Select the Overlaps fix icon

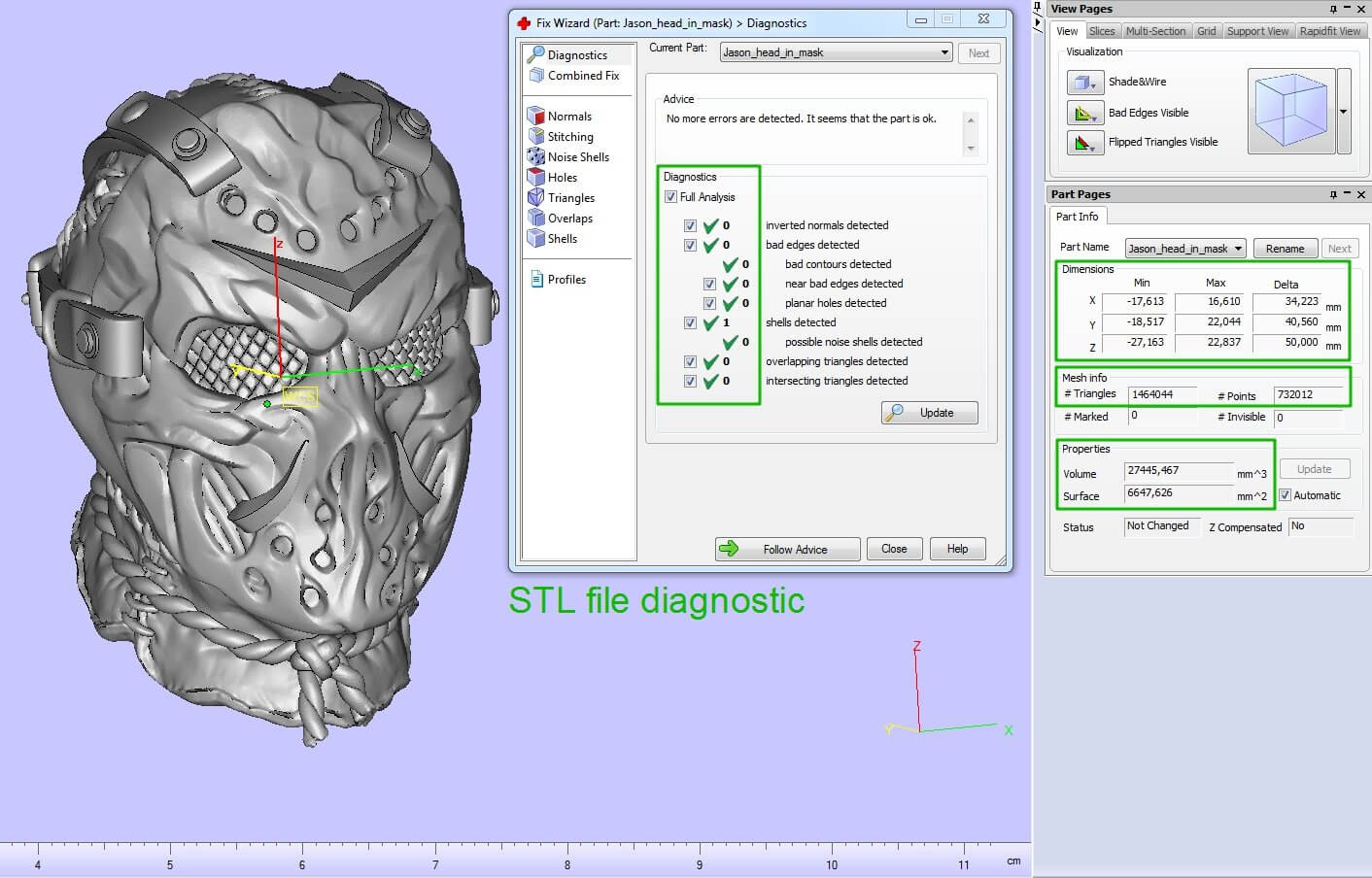point(536,219)
